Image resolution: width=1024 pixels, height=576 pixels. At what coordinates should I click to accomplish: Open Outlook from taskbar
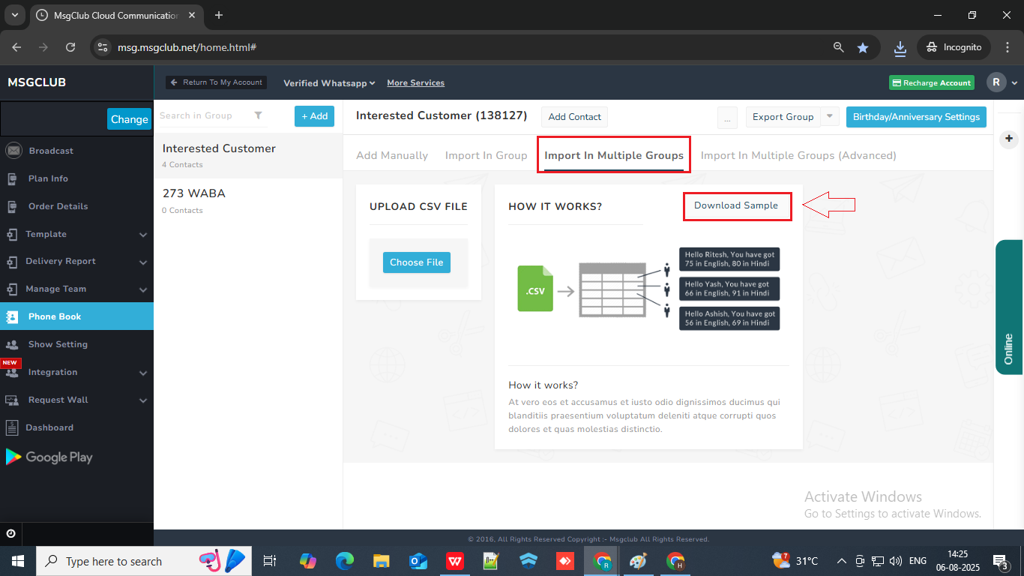tap(418, 561)
